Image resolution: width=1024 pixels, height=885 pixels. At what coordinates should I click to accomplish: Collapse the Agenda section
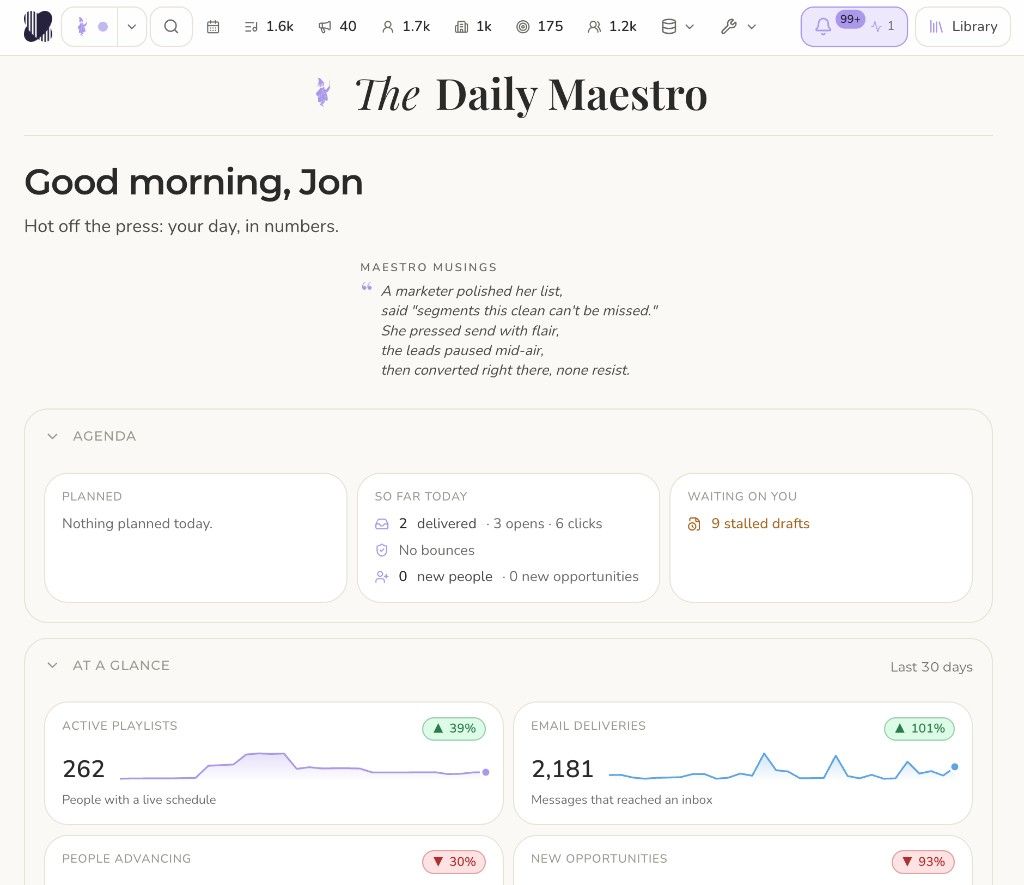coord(52,436)
